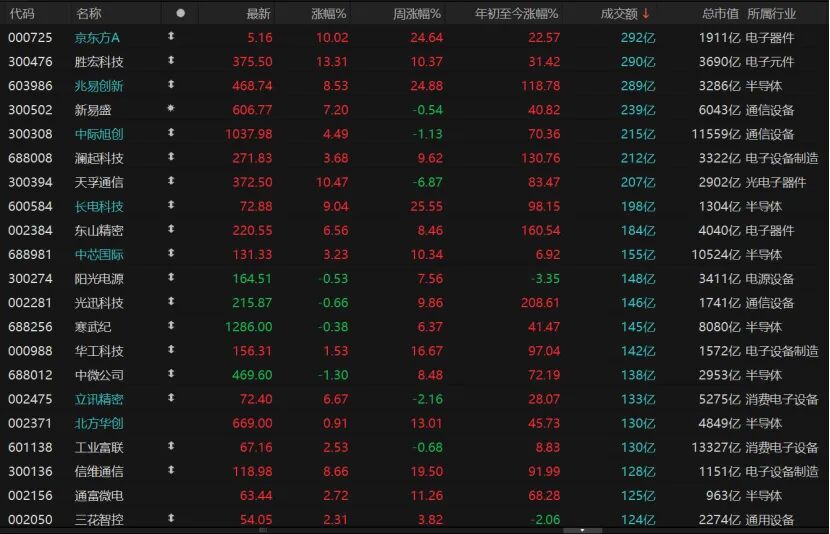Sort by the 涨幅% column header

[329, 14]
